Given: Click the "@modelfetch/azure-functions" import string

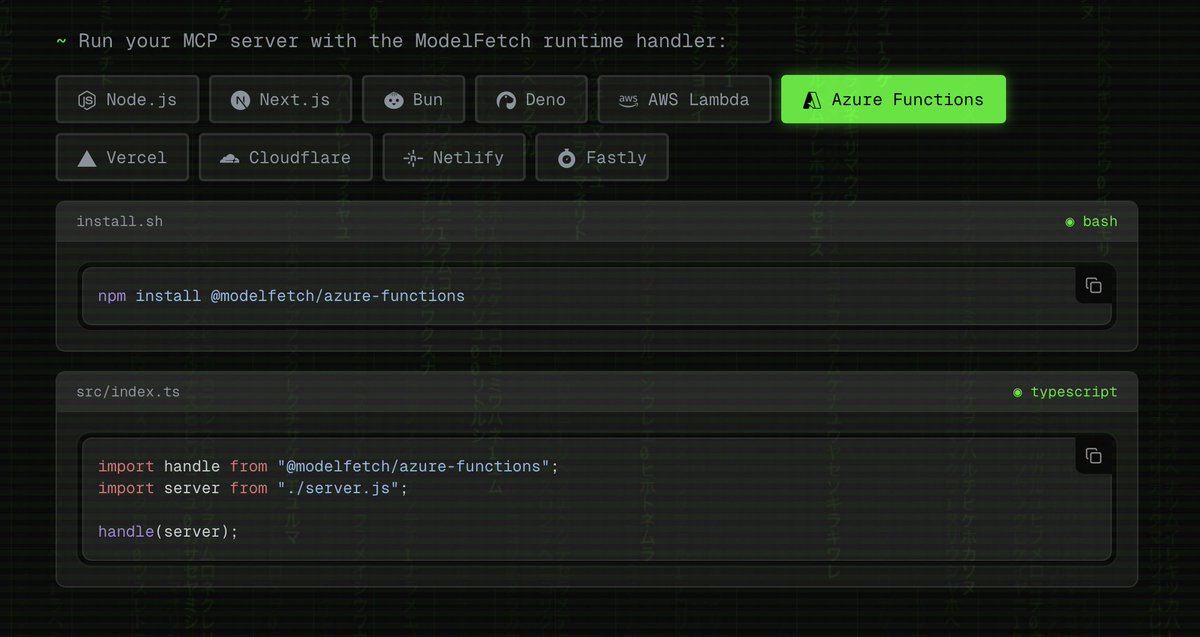Looking at the screenshot, I should (415, 466).
